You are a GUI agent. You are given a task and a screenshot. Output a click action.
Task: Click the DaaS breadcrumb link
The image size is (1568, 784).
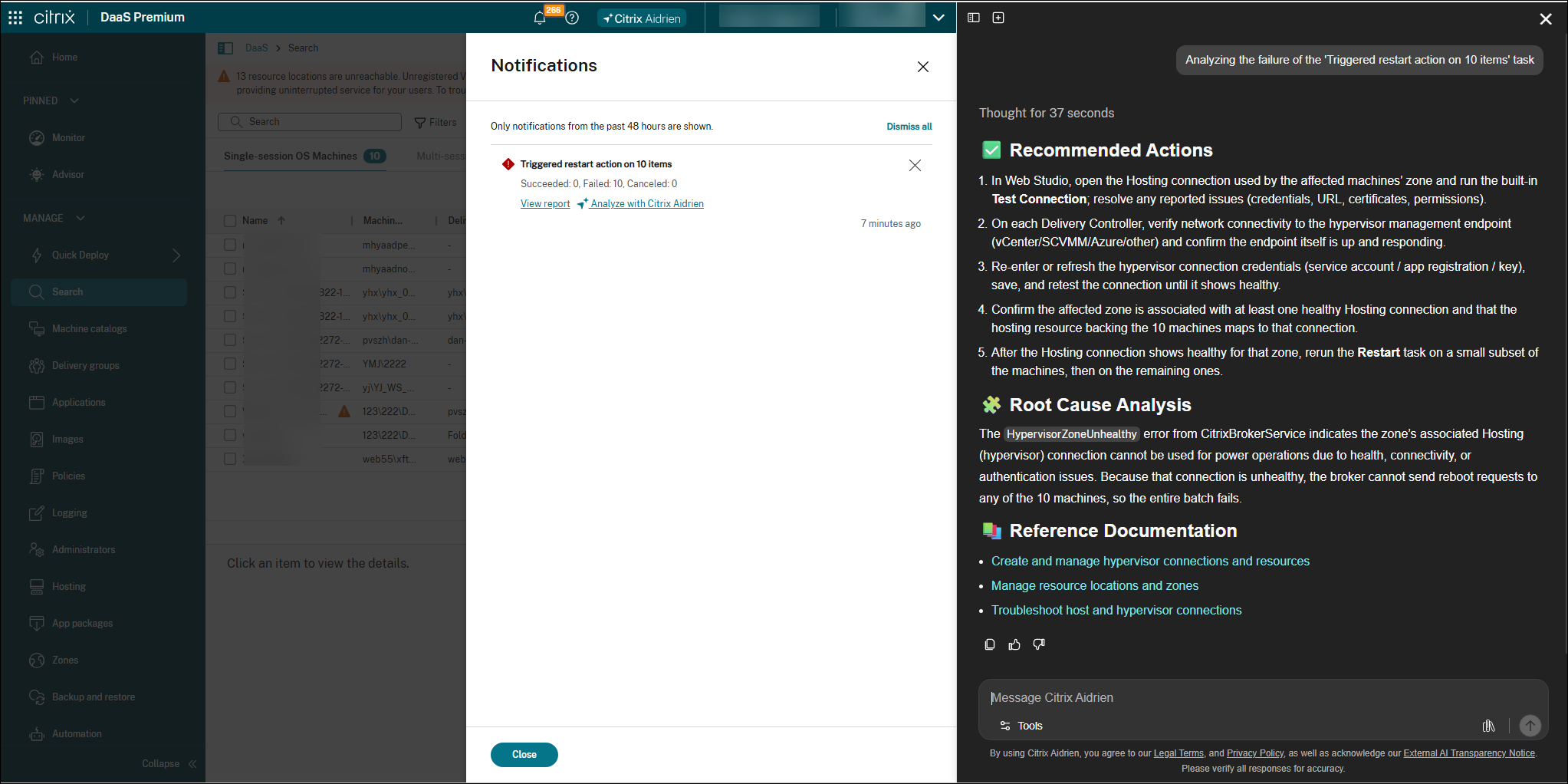[x=257, y=48]
